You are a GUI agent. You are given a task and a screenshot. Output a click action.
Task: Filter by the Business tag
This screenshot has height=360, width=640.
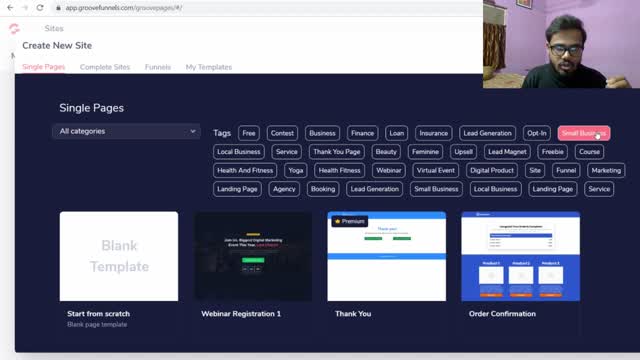point(322,133)
